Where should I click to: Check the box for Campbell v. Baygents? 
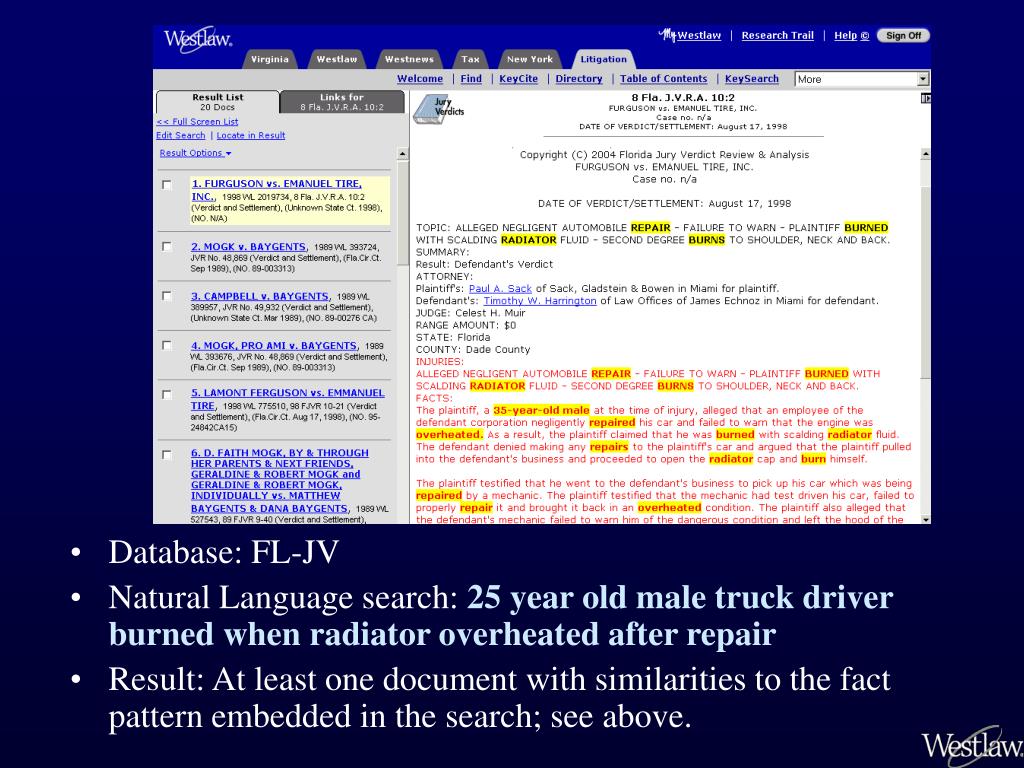pyautogui.click(x=167, y=296)
